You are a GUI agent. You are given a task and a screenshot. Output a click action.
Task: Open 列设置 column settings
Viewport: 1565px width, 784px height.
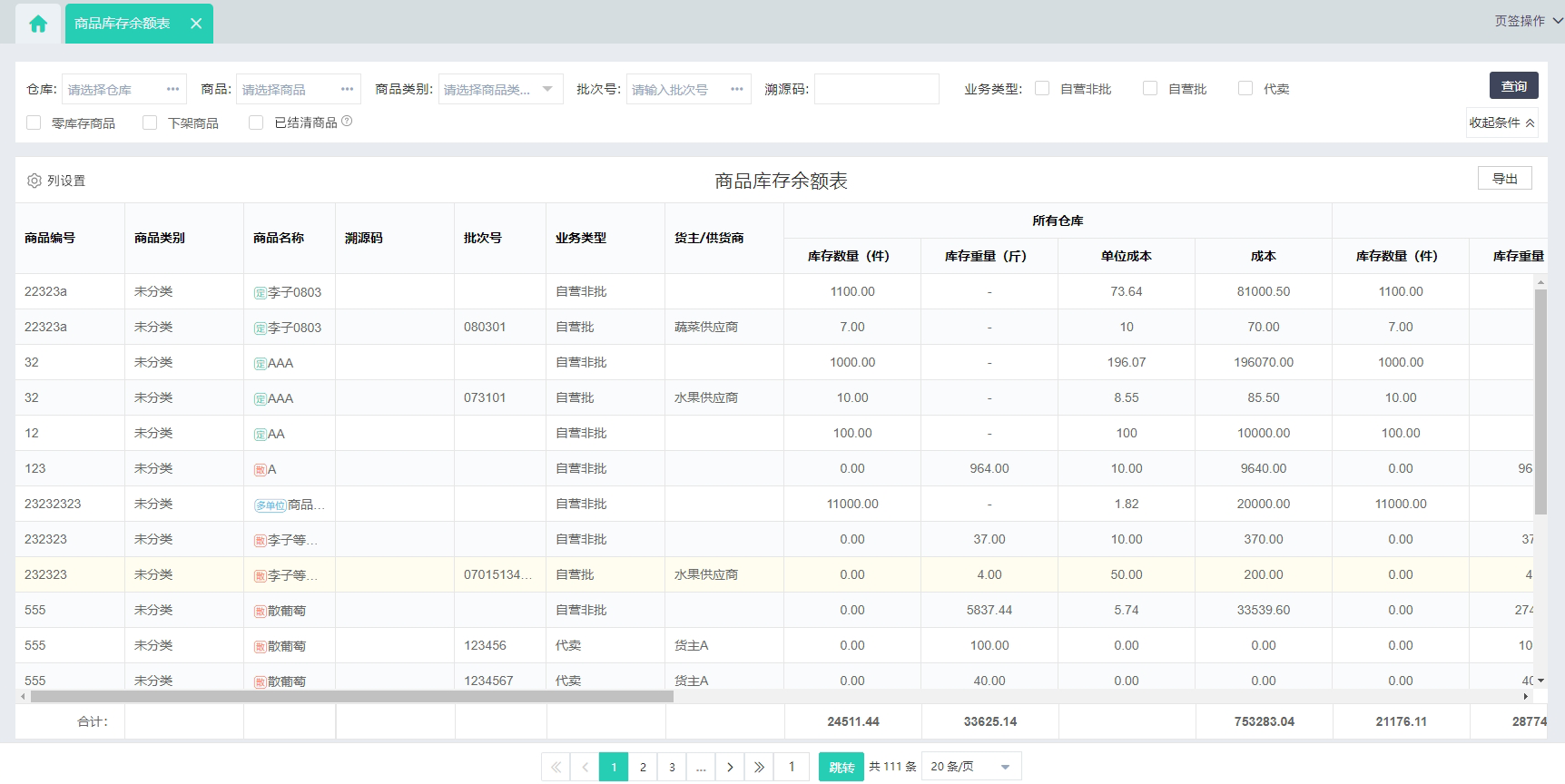pyautogui.click(x=56, y=181)
